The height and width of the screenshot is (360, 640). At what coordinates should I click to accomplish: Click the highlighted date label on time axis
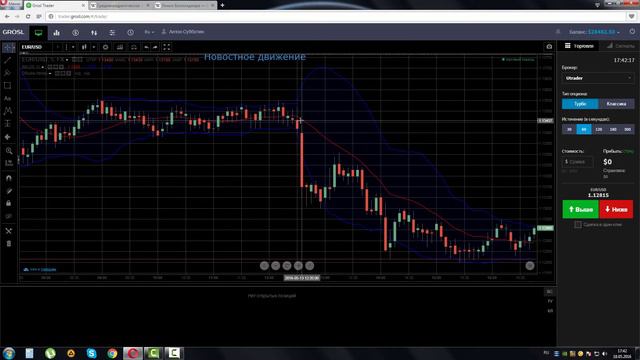pos(302,278)
